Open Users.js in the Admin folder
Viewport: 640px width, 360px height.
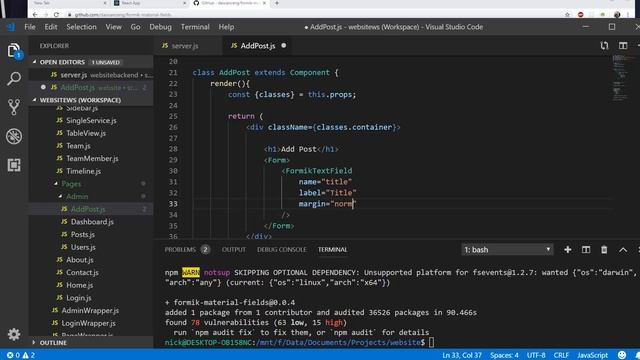(91, 247)
